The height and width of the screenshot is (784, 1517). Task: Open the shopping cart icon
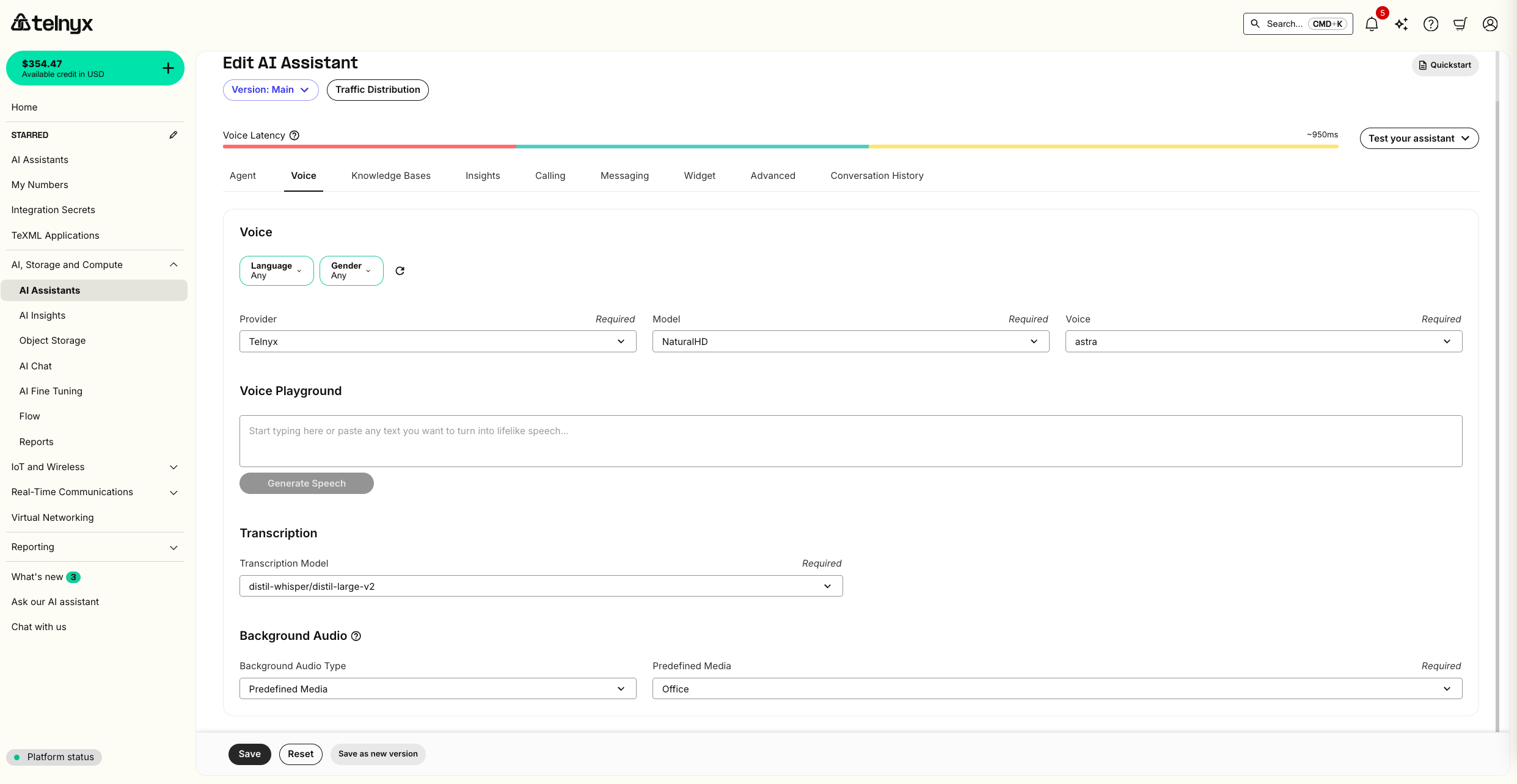tap(1460, 24)
